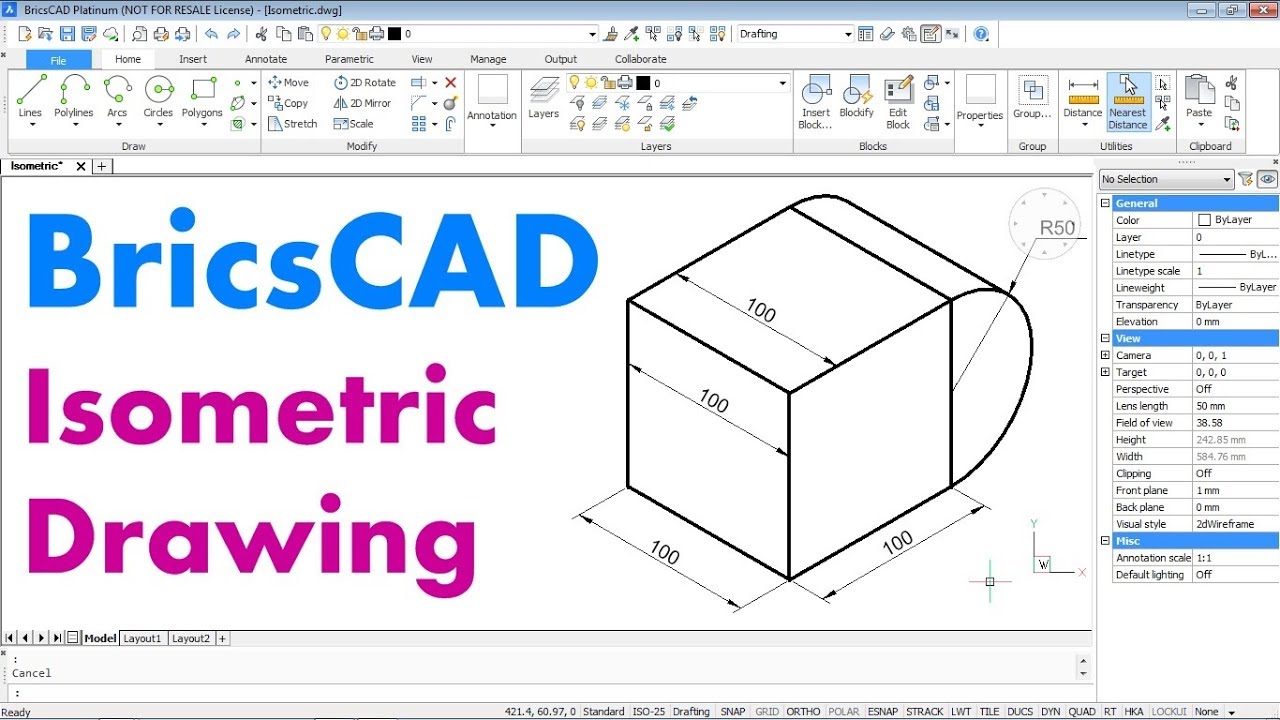1280x720 pixels.
Task: Click the Explode bomb icon
Action: click(x=451, y=103)
